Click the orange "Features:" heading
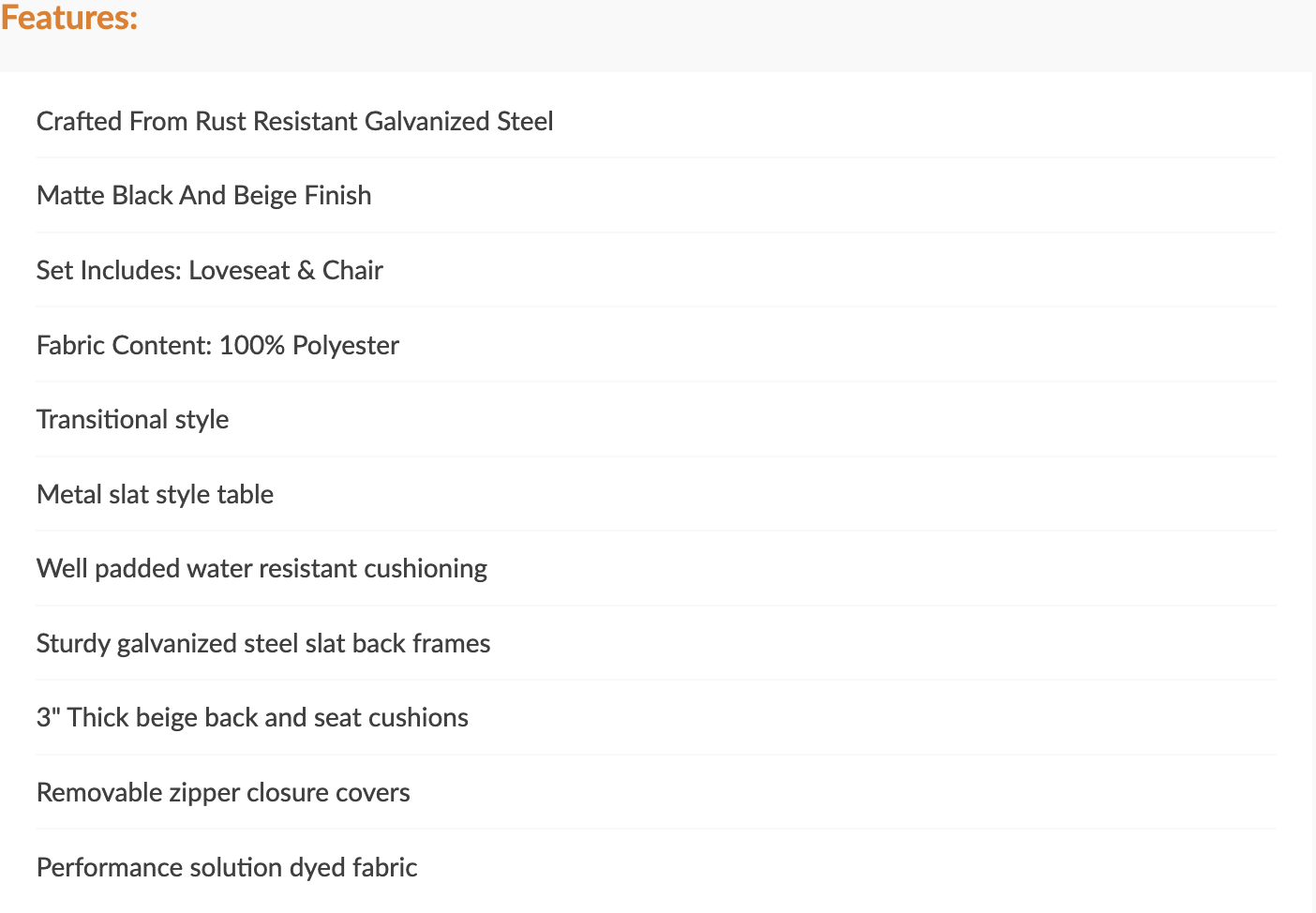The width and height of the screenshot is (1316, 913). 69,18
